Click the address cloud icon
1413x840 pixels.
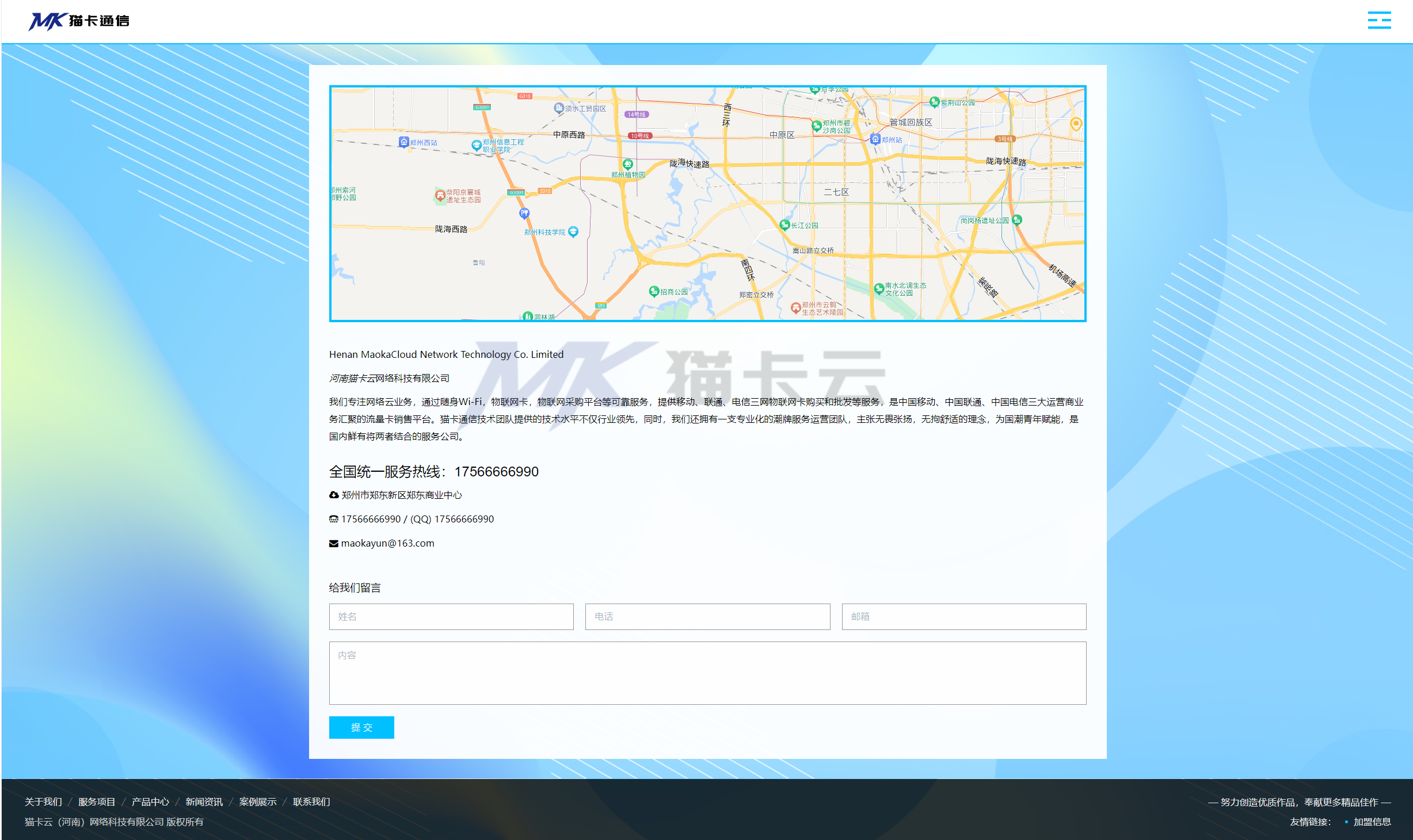point(334,495)
